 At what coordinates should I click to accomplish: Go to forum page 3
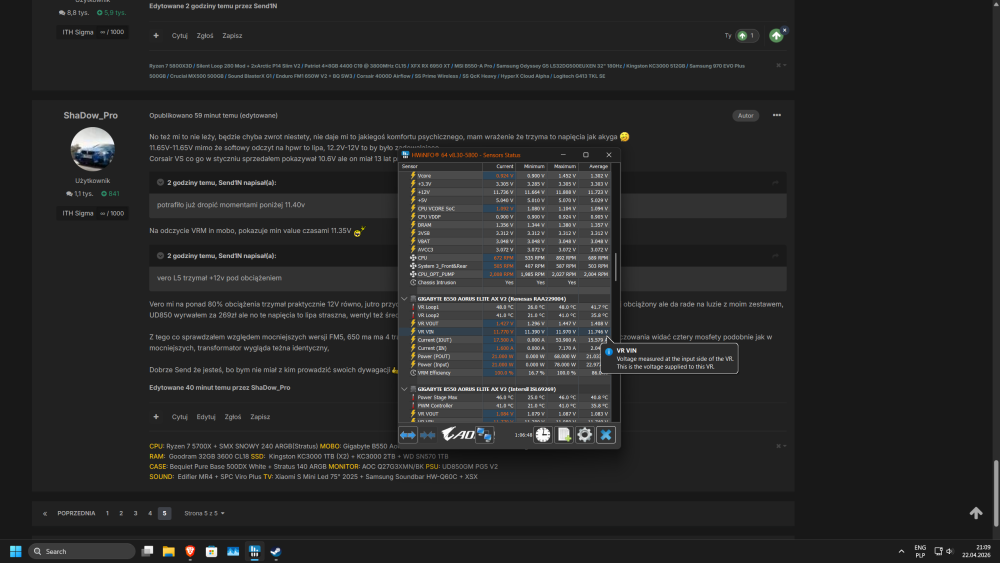[x=135, y=513]
